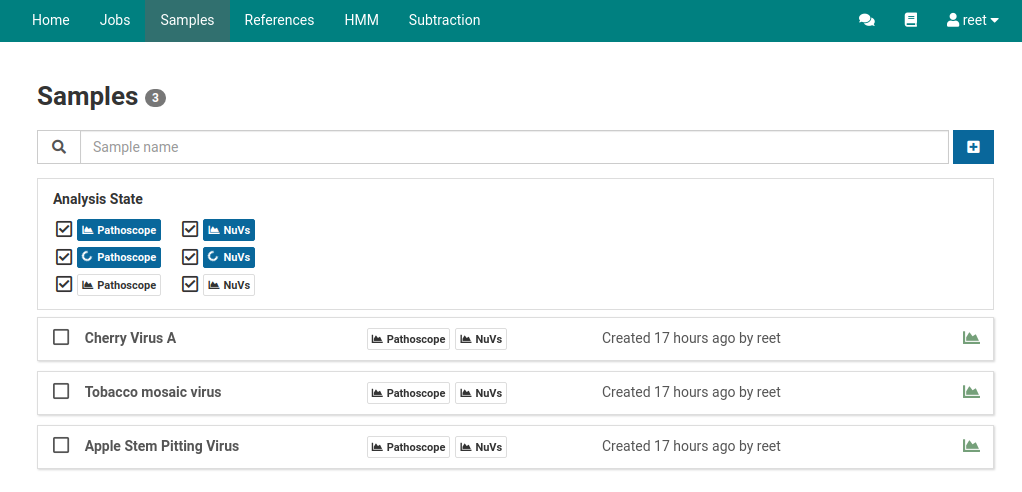Click the create sample plus button
Image resolution: width=1022 pixels, height=492 pixels.
point(973,147)
